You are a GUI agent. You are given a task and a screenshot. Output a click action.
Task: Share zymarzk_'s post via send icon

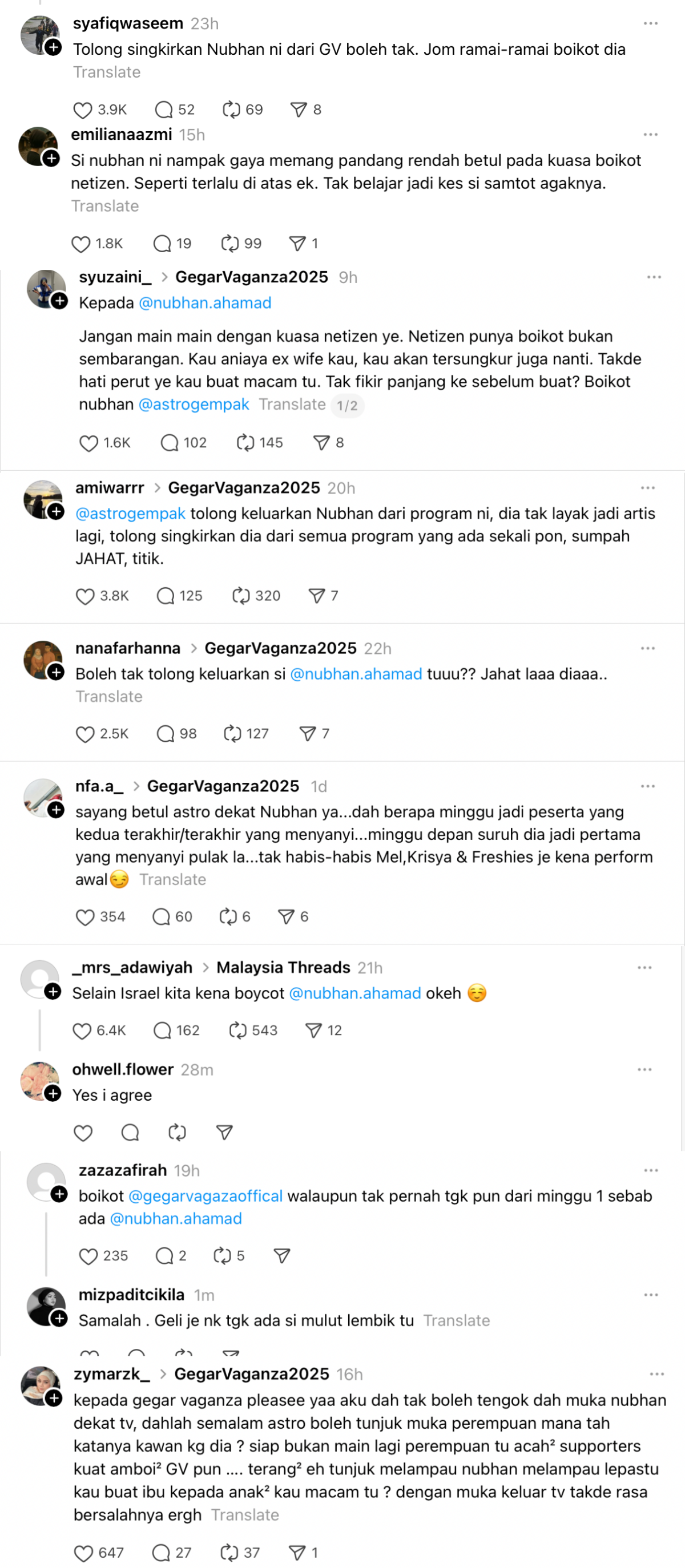297,1552
